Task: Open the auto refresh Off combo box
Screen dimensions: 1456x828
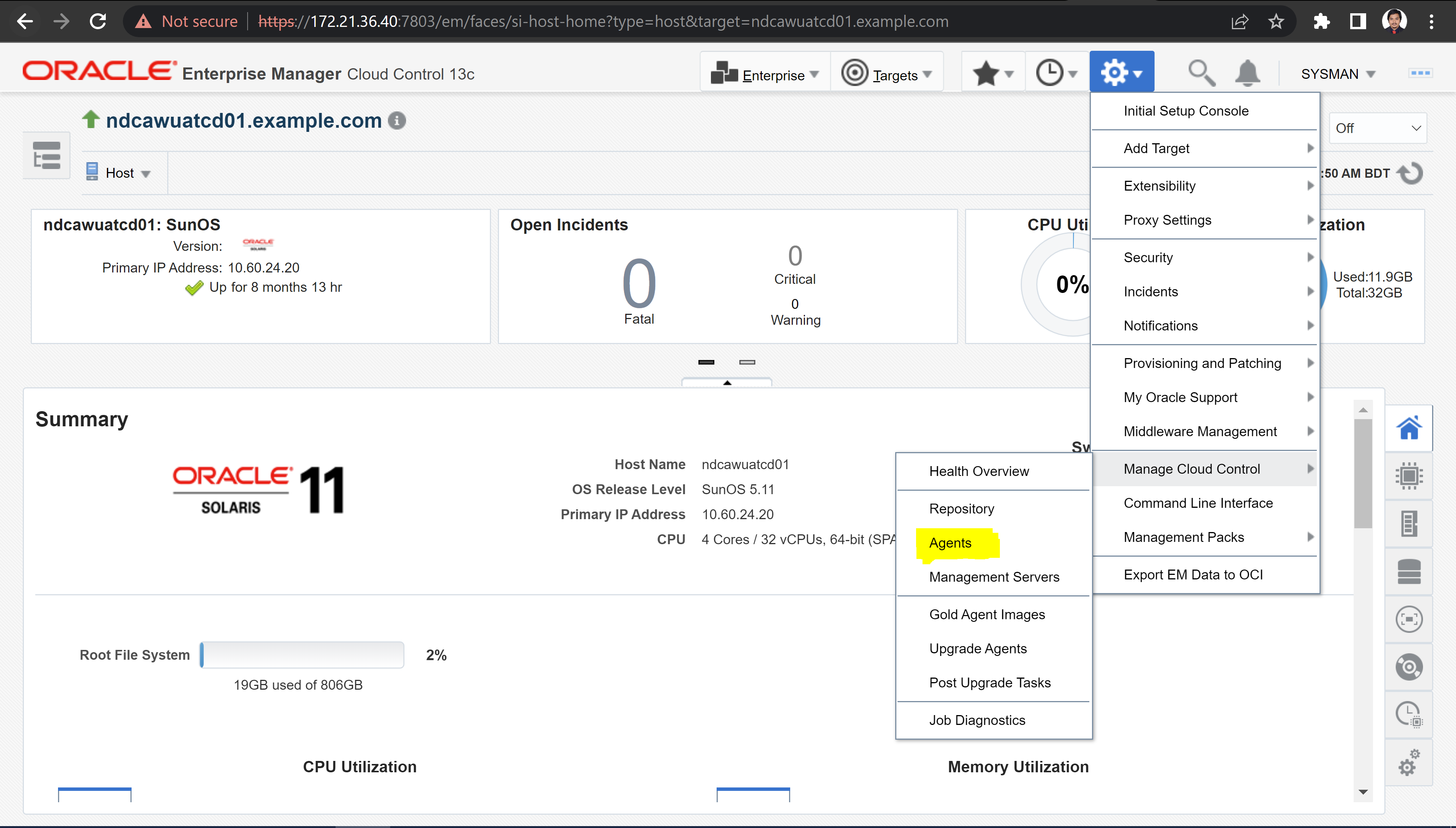Action: 1378,128
